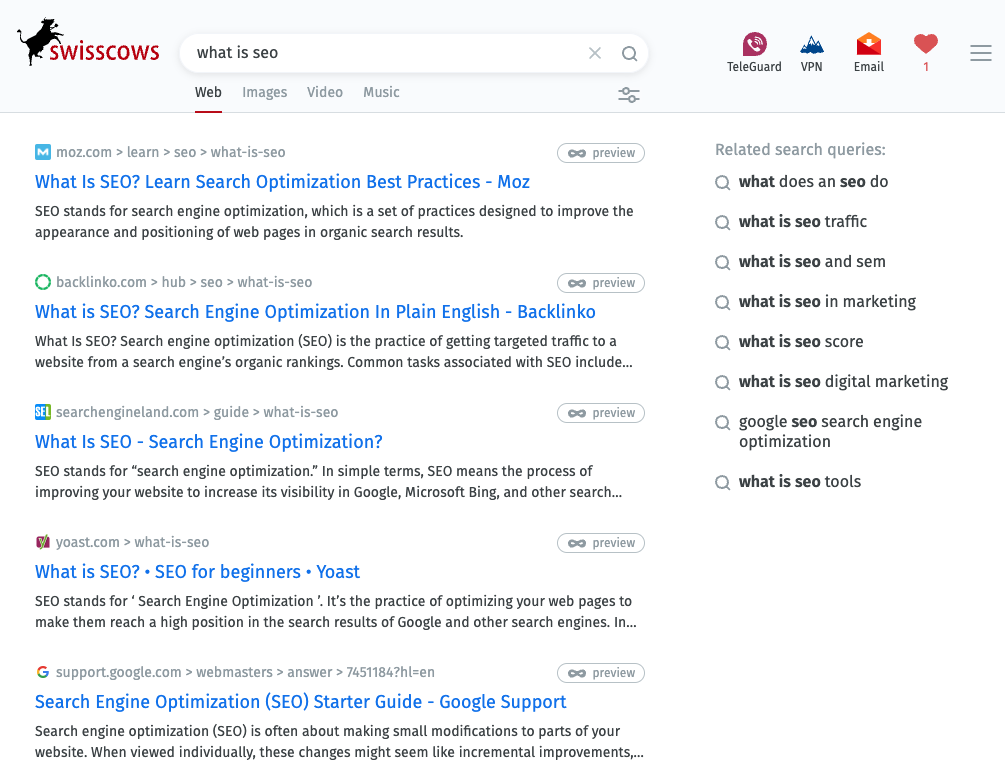Click the Search Engine Land favicon
Image resolution: width=1005 pixels, height=780 pixels.
43,412
